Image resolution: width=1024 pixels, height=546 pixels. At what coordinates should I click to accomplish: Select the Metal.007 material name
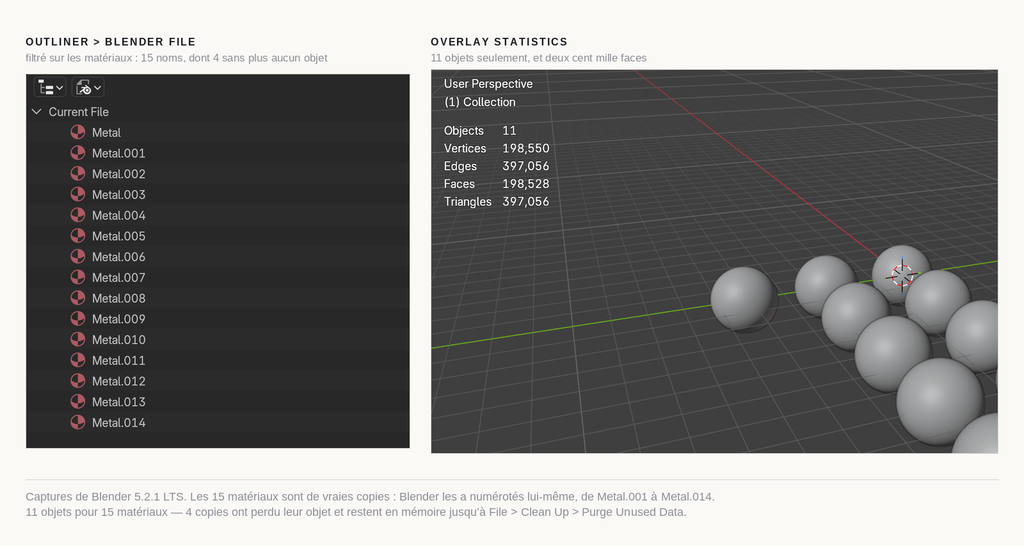point(119,278)
